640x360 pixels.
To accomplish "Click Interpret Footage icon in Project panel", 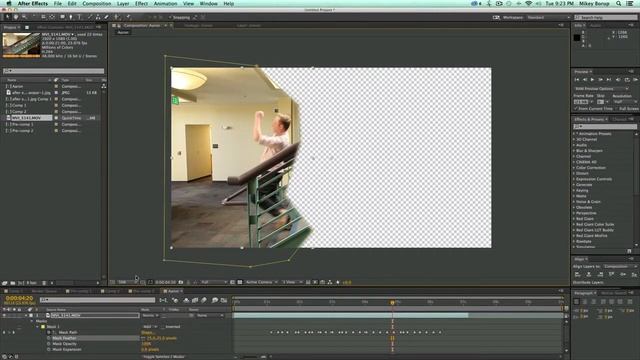I will click(x=4, y=282).
